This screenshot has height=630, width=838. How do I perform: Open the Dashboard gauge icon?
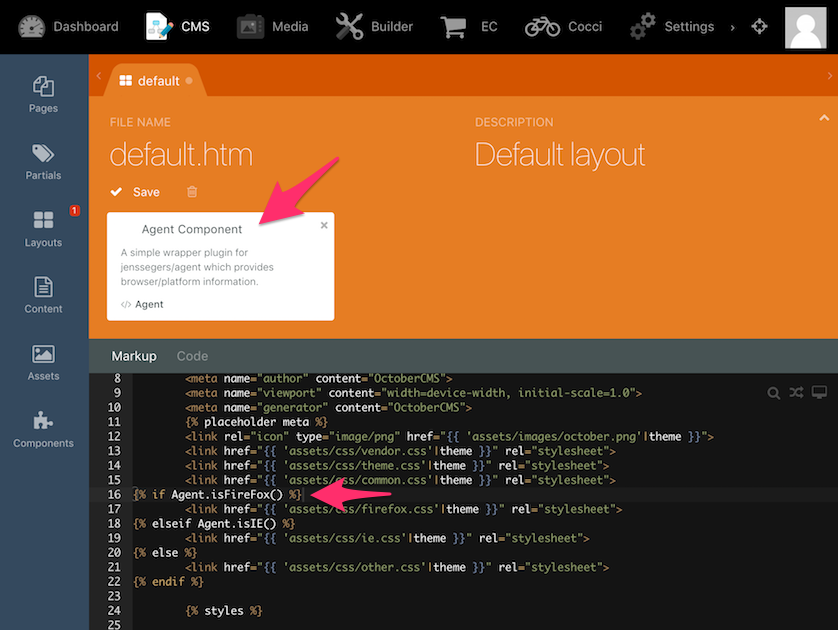(32, 27)
